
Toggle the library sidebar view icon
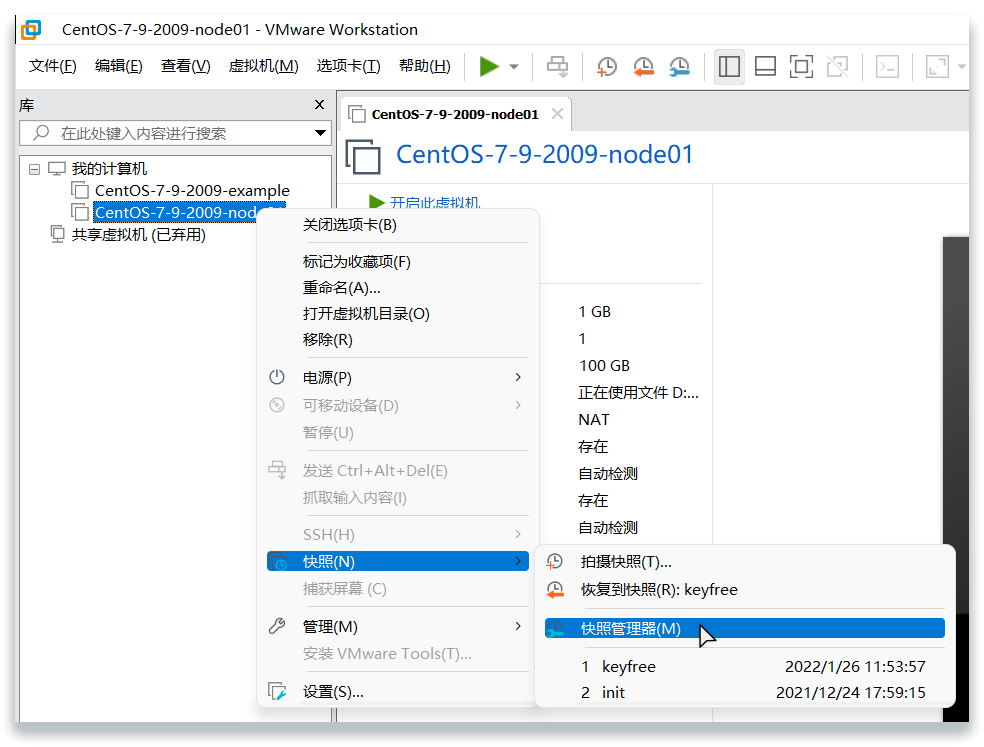click(x=729, y=66)
